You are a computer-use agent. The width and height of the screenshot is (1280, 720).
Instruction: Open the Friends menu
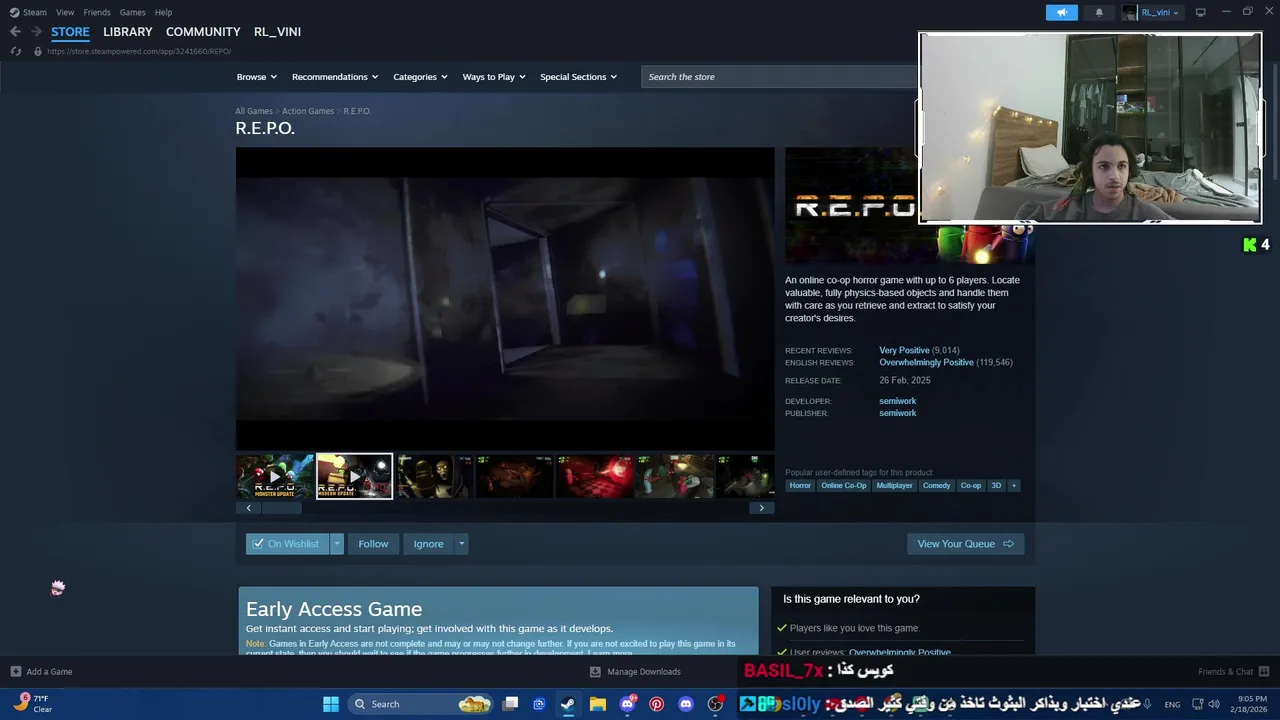click(x=97, y=12)
